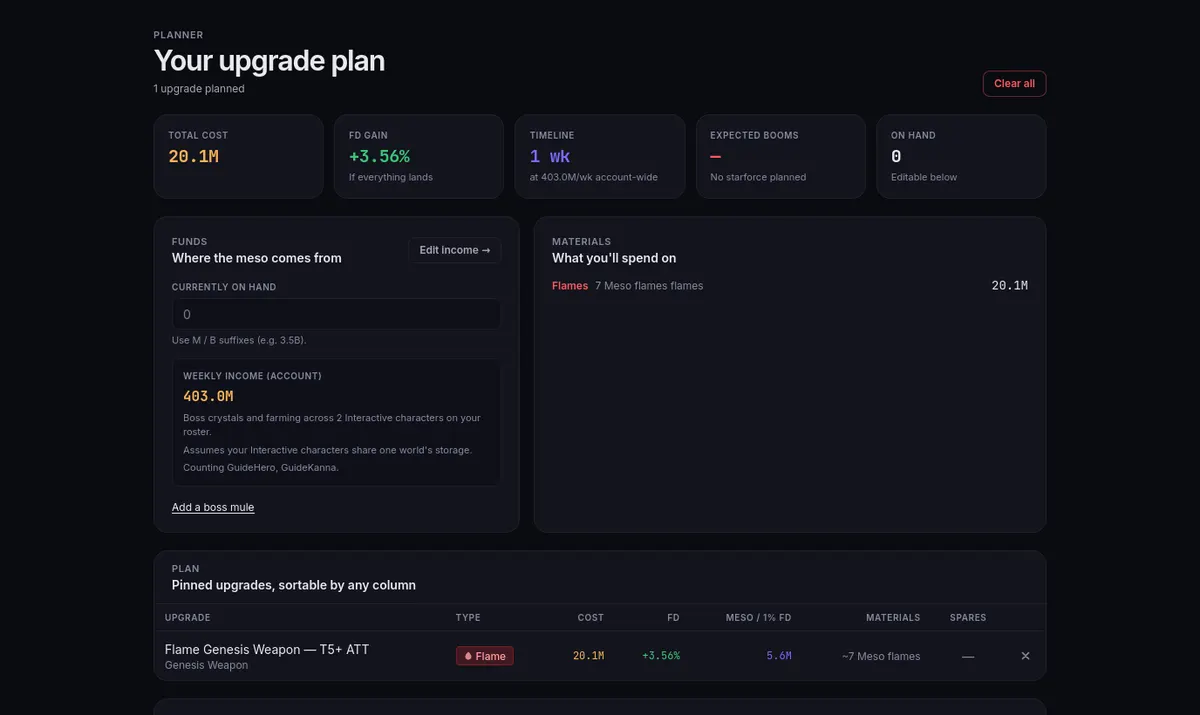Image resolution: width=1200 pixels, height=715 pixels.
Task: Click the ~7 Meso flames cell in the plan row
Action: [881, 656]
